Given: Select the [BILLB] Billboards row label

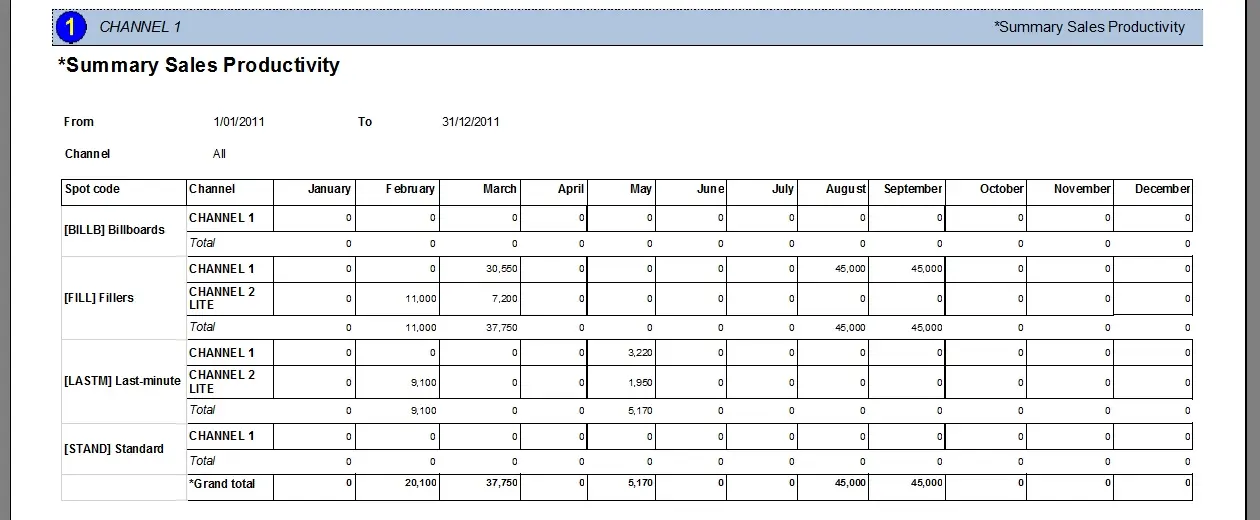Looking at the screenshot, I should [x=114, y=230].
